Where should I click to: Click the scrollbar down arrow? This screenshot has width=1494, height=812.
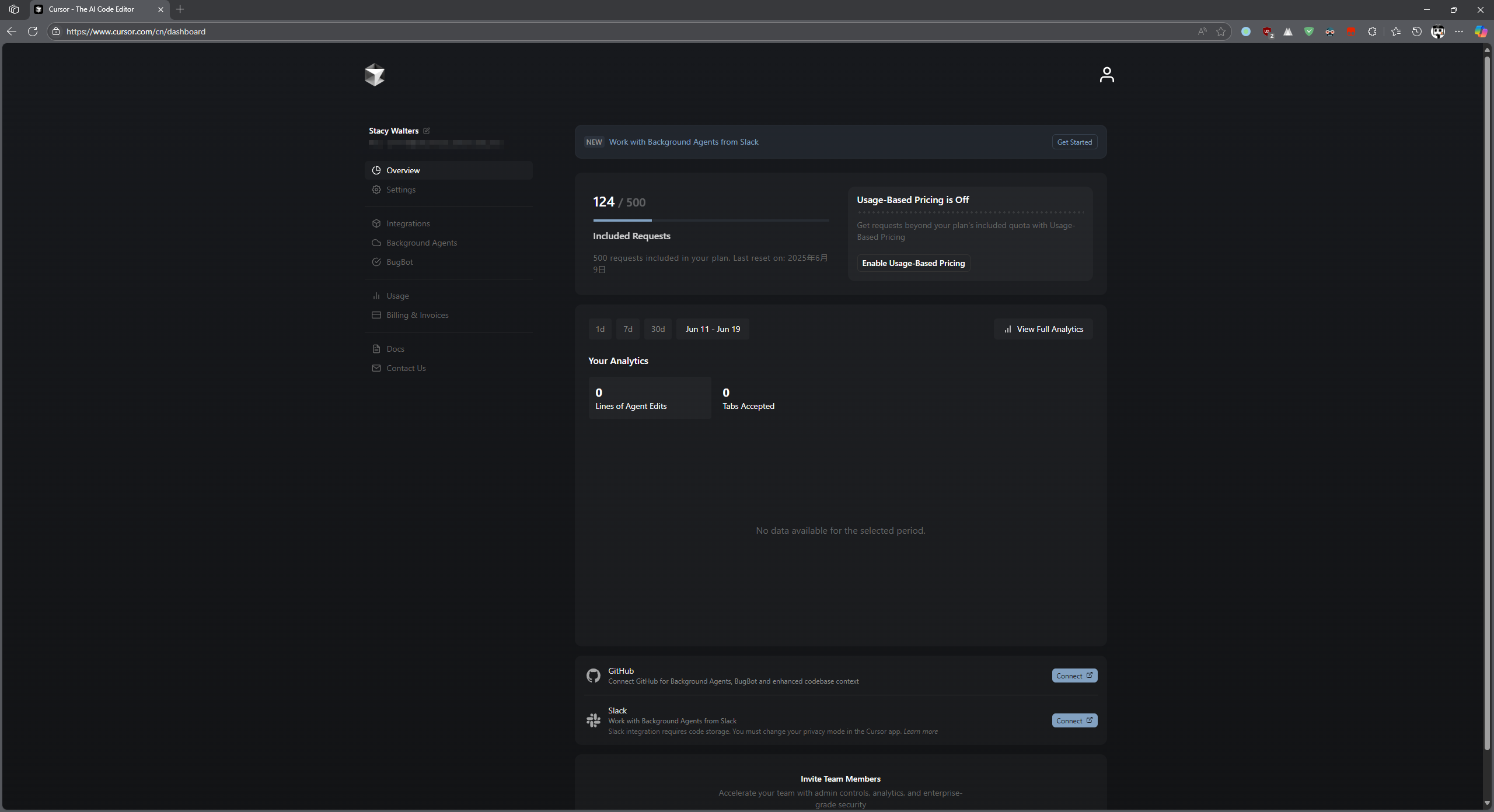[1487, 803]
